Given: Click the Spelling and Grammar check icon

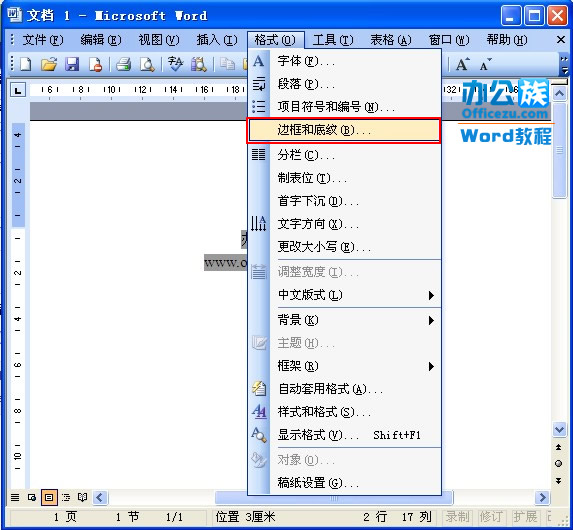Looking at the screenshot, I should pos(175,64).
